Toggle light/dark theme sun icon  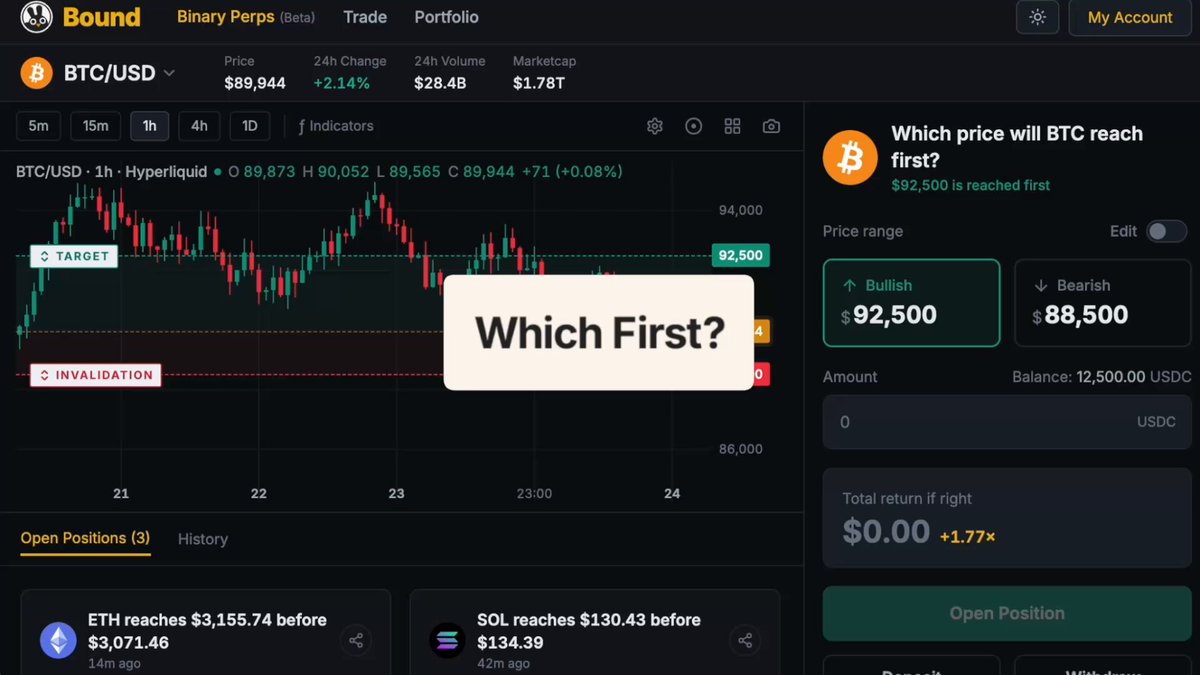coord(1037,17)
